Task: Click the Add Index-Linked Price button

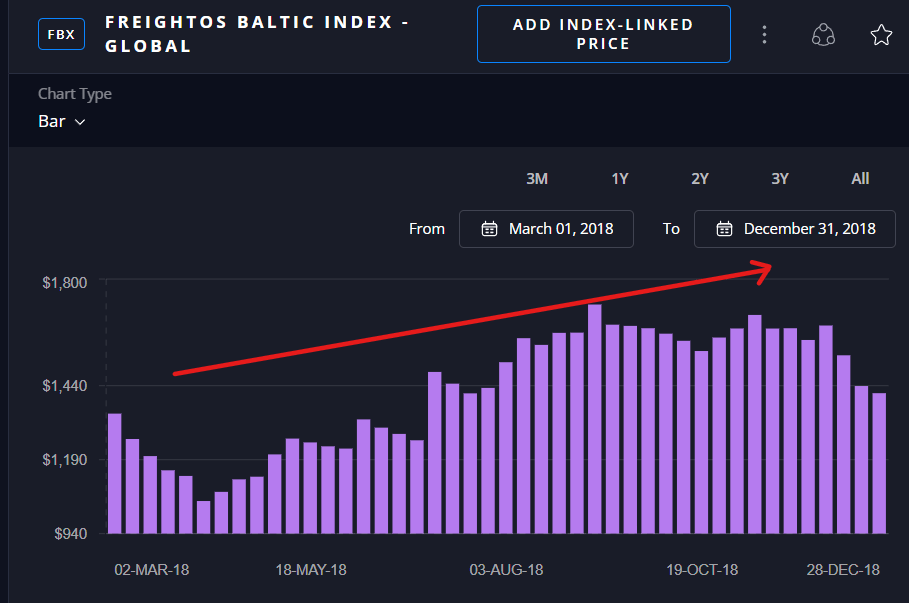Action: coord(603,33)
